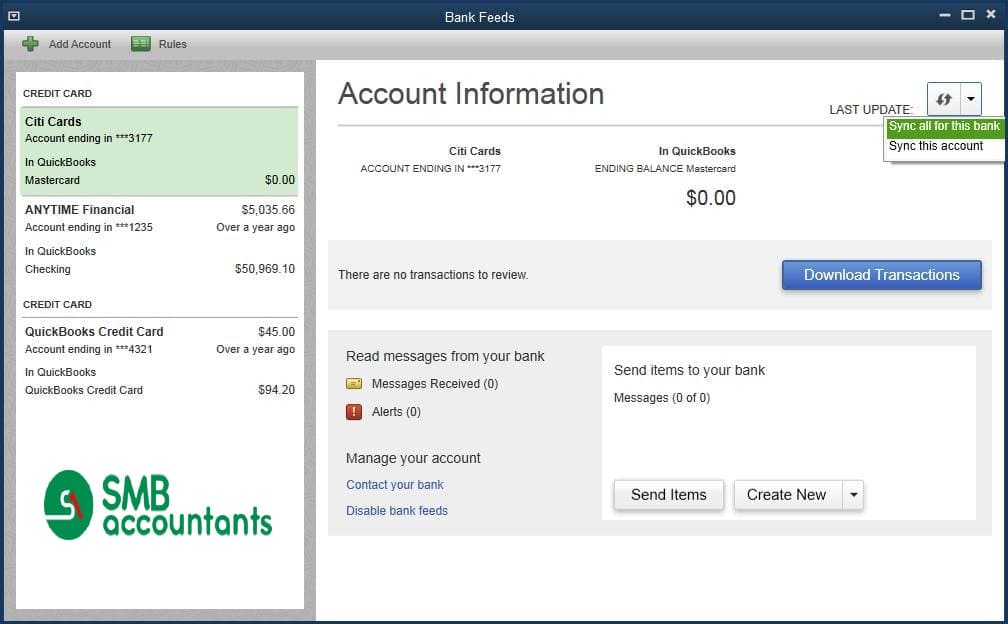Choose Sync this account
The height and width of the screenshot is (624, 1008).
936,146
